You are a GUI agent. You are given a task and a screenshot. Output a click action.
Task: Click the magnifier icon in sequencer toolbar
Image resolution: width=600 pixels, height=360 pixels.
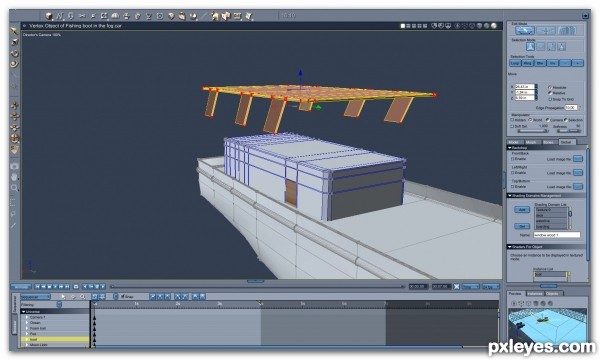(83, 296)
